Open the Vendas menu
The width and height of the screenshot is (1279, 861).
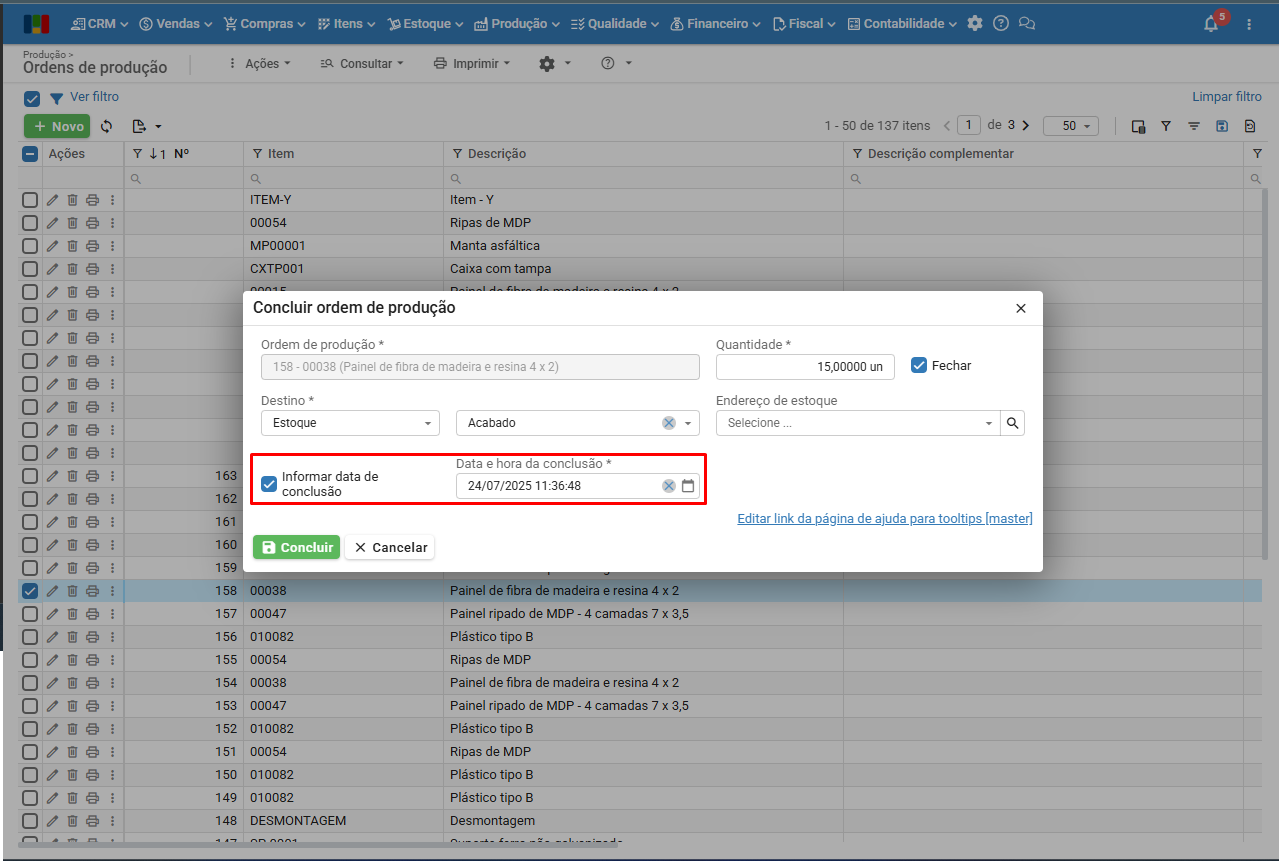(176, 23)
